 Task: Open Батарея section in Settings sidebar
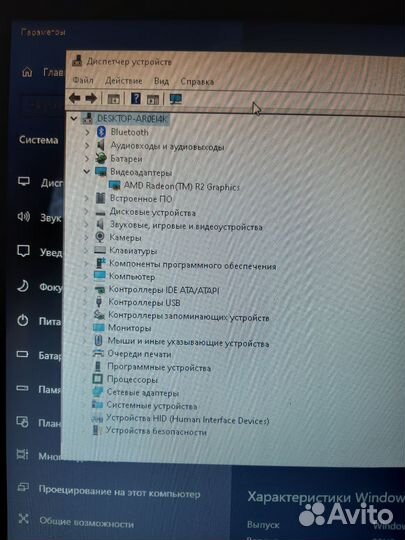pos(39,355)
